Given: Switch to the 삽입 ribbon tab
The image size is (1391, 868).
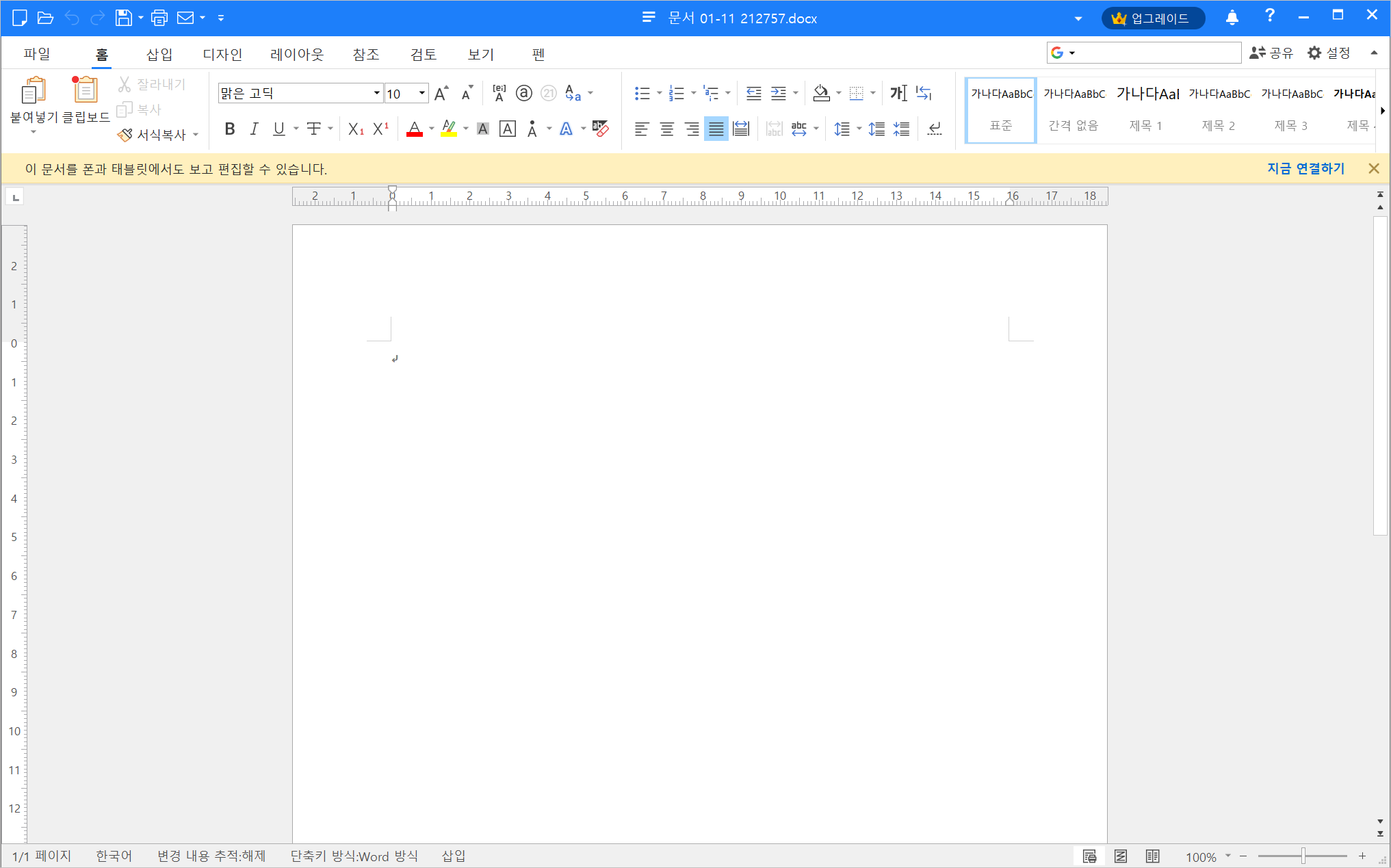Looking at the screenshot, I should (x=159, y=54).
